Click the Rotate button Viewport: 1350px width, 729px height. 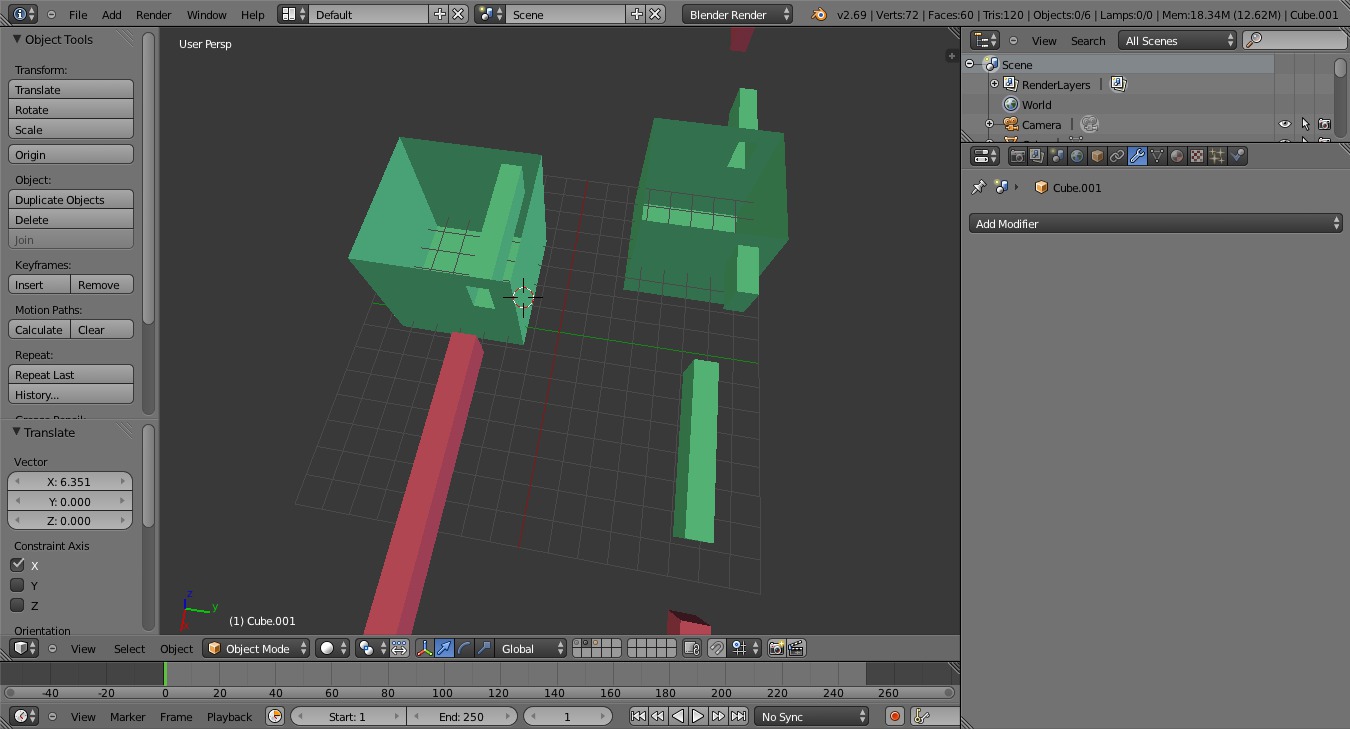[x=71, y=109]
